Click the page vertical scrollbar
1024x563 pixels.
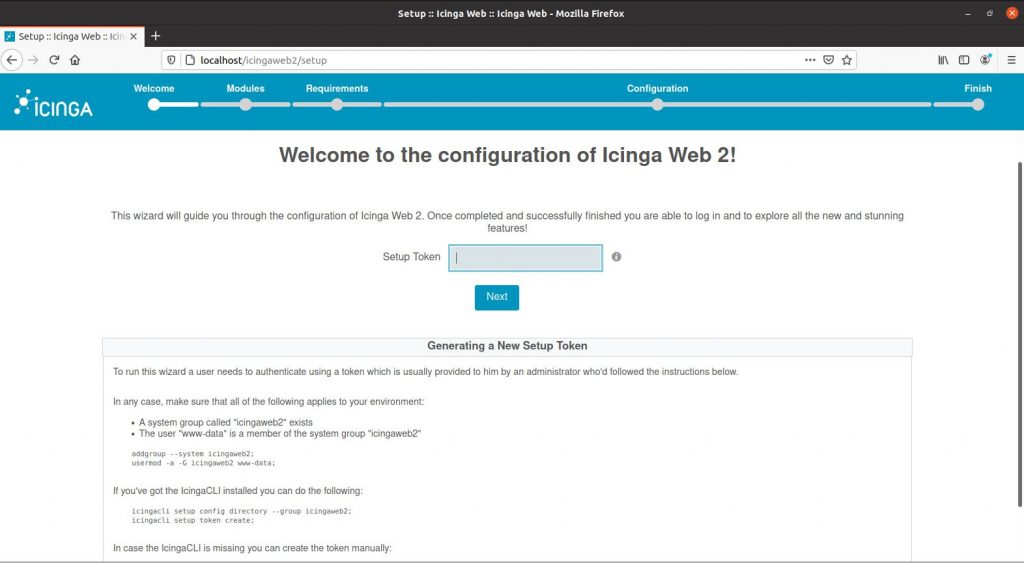(x=1019, y=334)
